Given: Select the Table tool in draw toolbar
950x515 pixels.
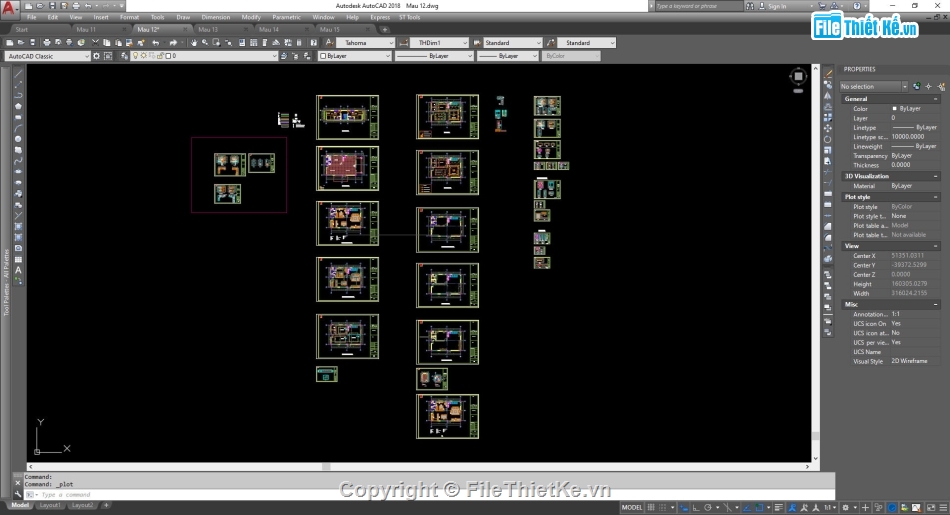Looking at the screenshot, I should pos(18,259).
